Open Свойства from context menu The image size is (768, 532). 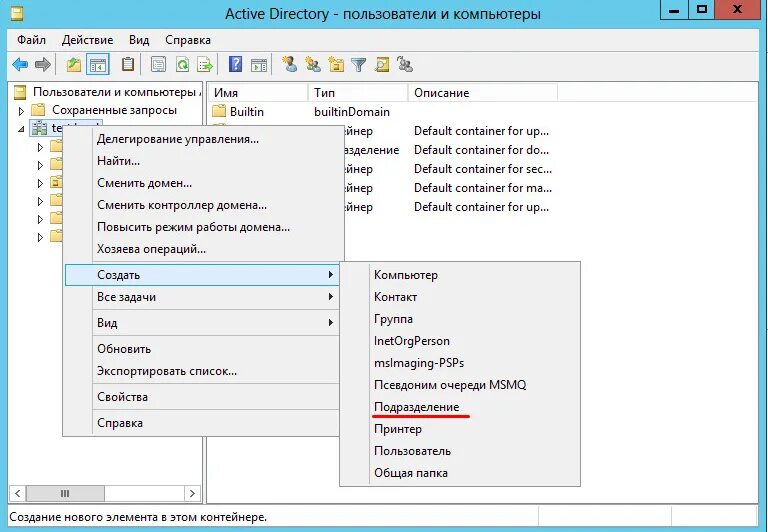tap(202, 397)
